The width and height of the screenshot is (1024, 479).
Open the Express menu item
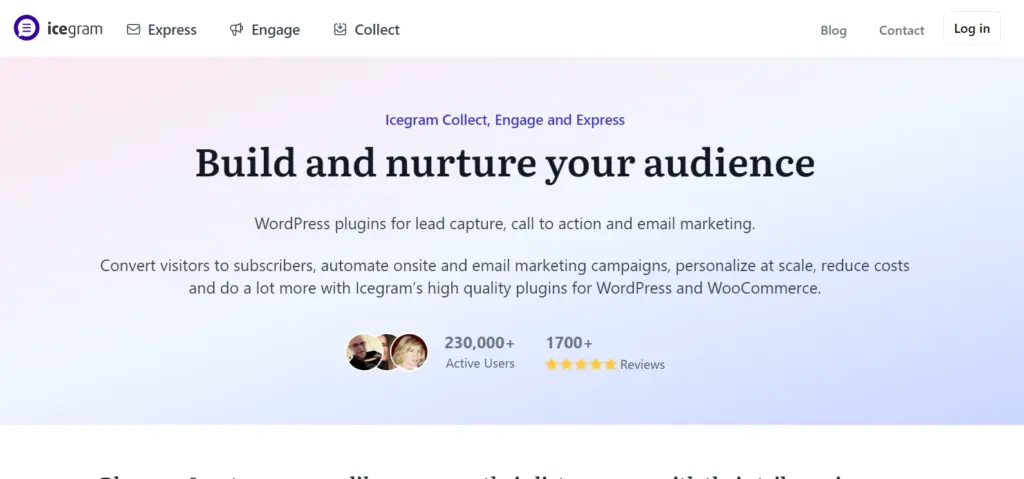161,29
